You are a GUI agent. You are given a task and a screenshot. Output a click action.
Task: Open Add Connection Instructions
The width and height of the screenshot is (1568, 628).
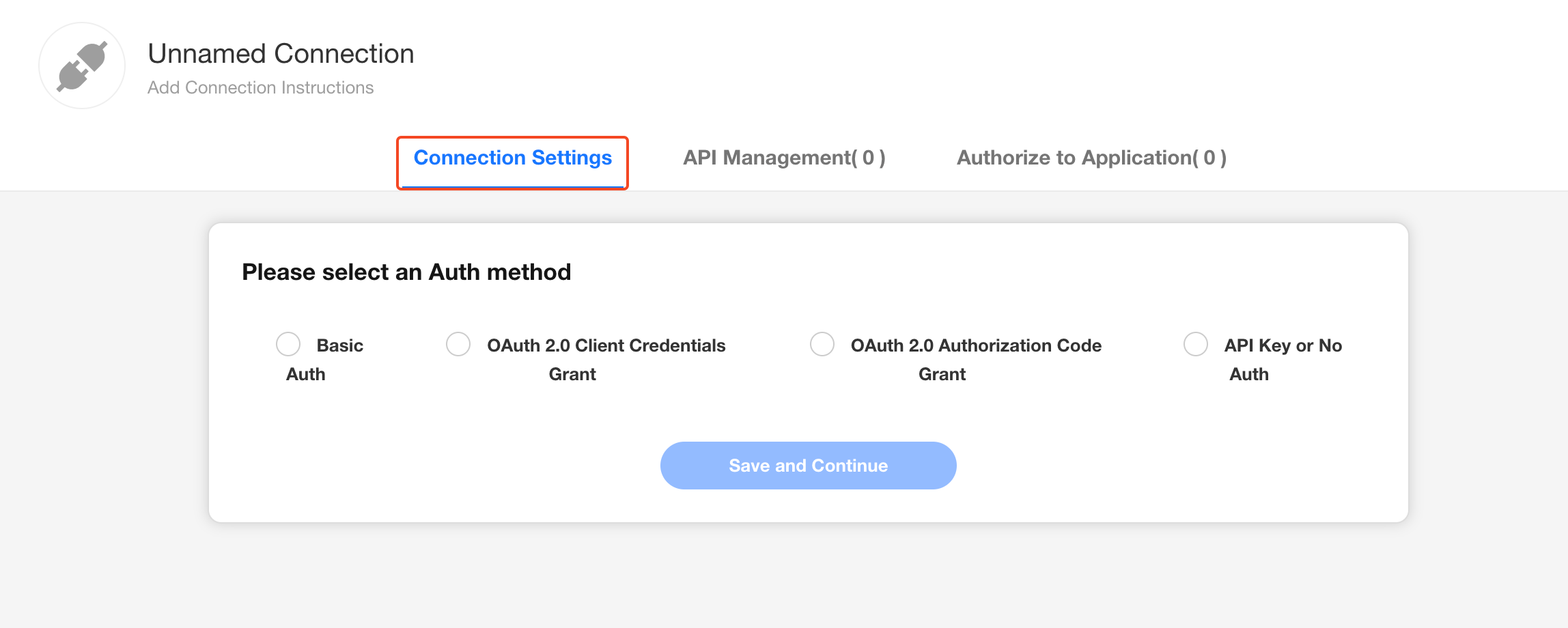[x=260, y=88]
